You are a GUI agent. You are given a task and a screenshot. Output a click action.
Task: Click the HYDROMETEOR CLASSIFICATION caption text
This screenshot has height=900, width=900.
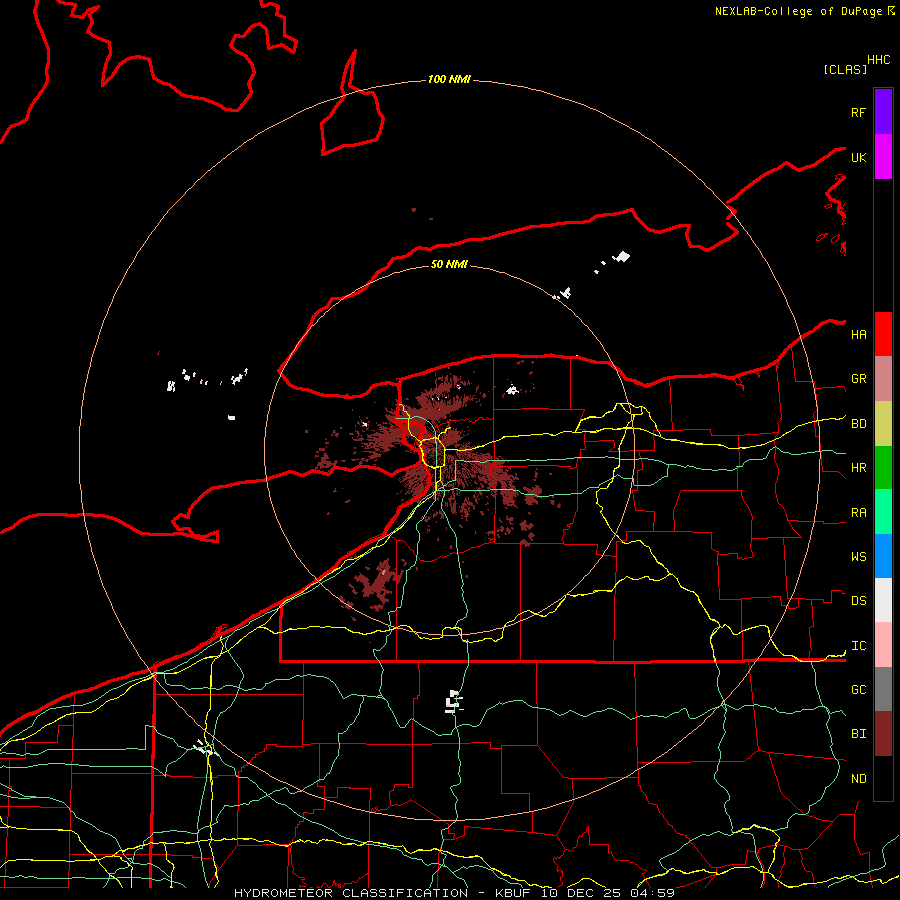click(351, 893)
